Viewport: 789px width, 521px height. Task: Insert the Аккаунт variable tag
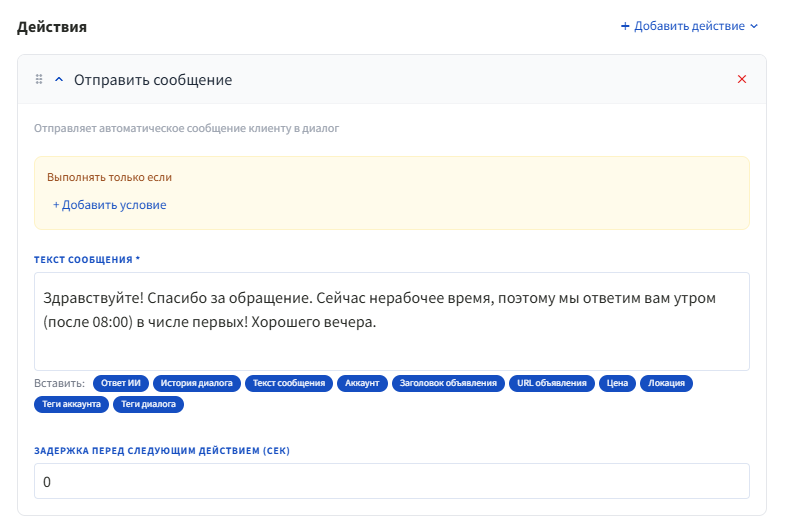362,383
